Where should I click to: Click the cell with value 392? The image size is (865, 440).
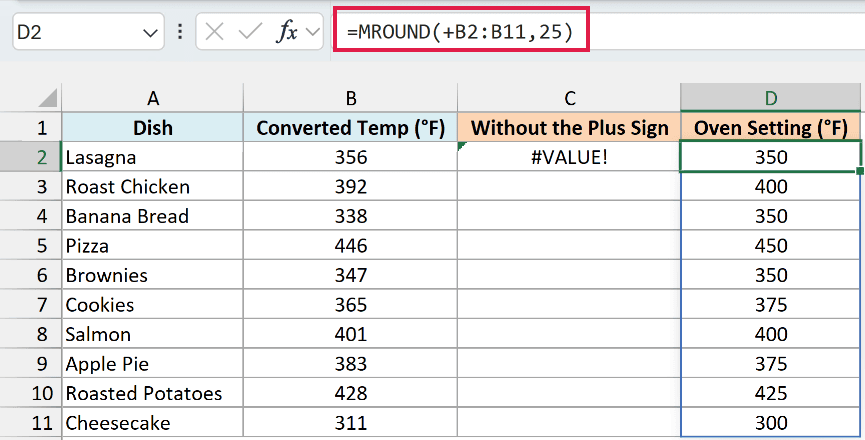(x=350, y=186)
